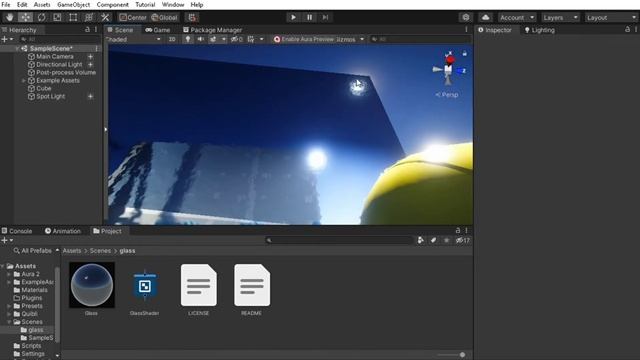
Task: Collapse the SampleScene tree
Action: click(x=17, y=48)
